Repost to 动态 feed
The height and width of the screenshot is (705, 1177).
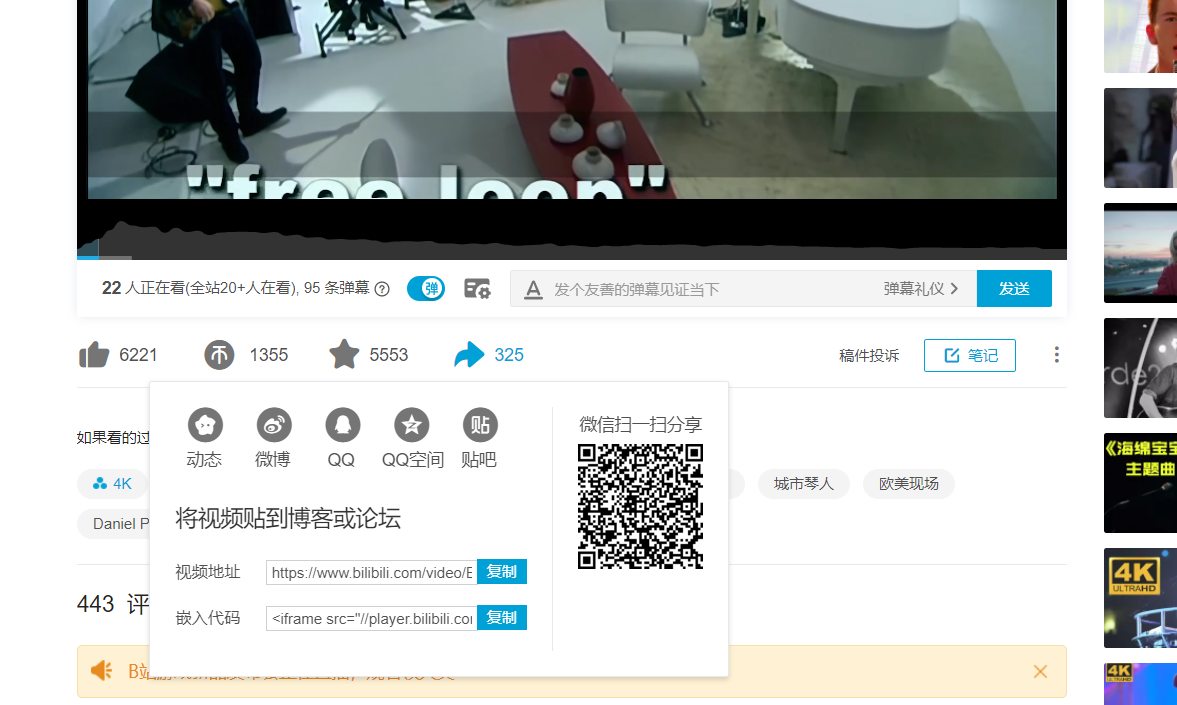pyautogui.click(x=205, y=427)
